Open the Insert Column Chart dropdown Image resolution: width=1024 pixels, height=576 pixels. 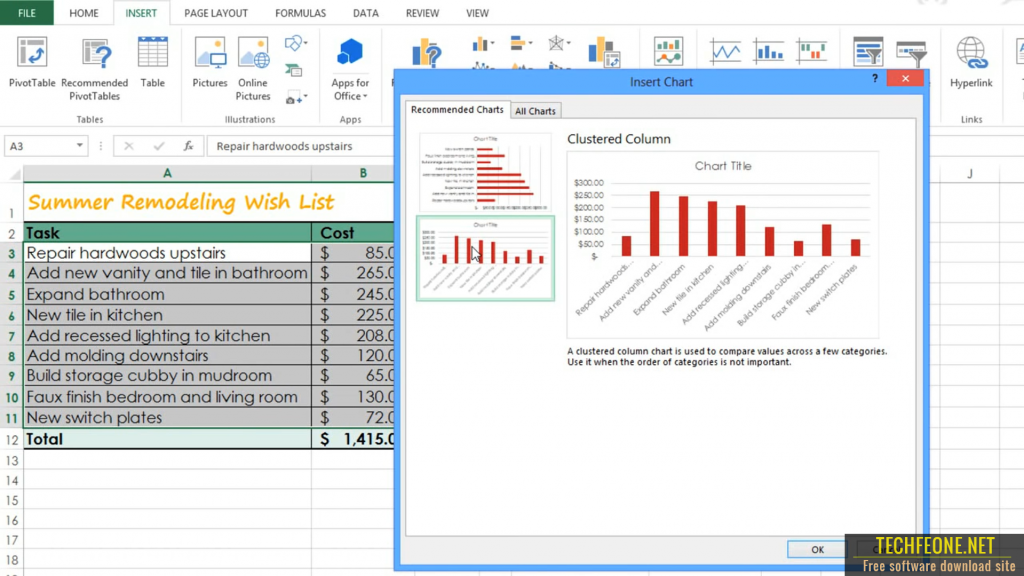[483, 44]
